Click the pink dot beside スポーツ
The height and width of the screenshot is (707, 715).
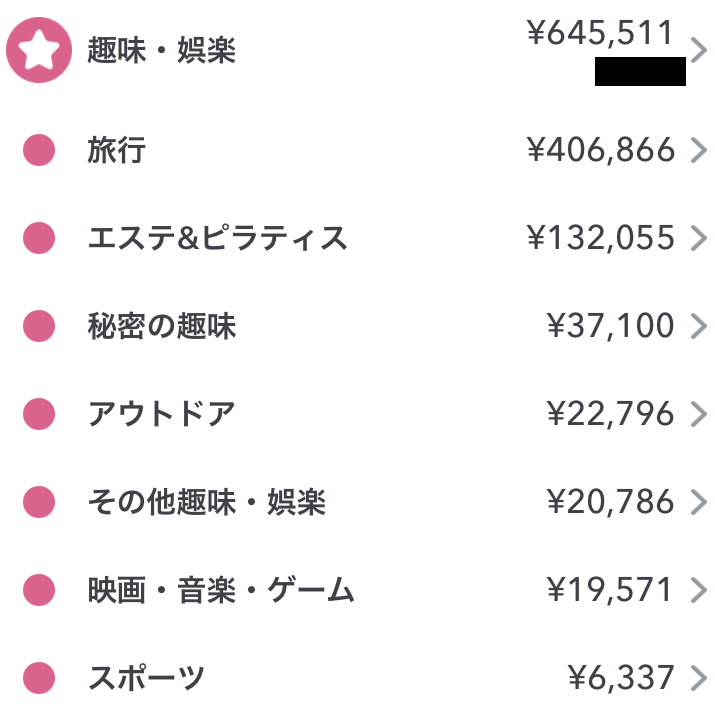pos(39,678)
